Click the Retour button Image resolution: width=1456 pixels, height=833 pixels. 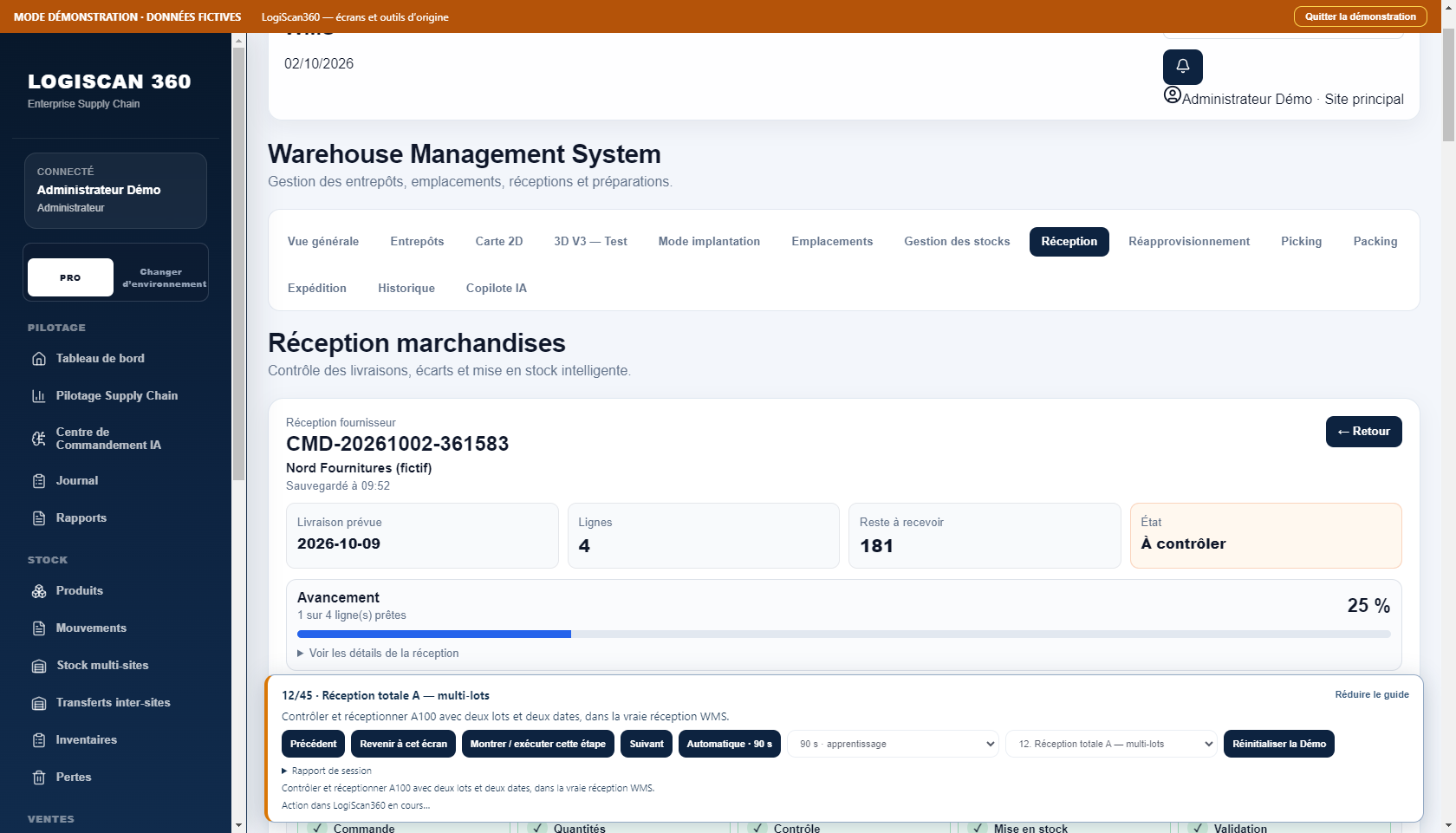click(x=1363, y=432)
